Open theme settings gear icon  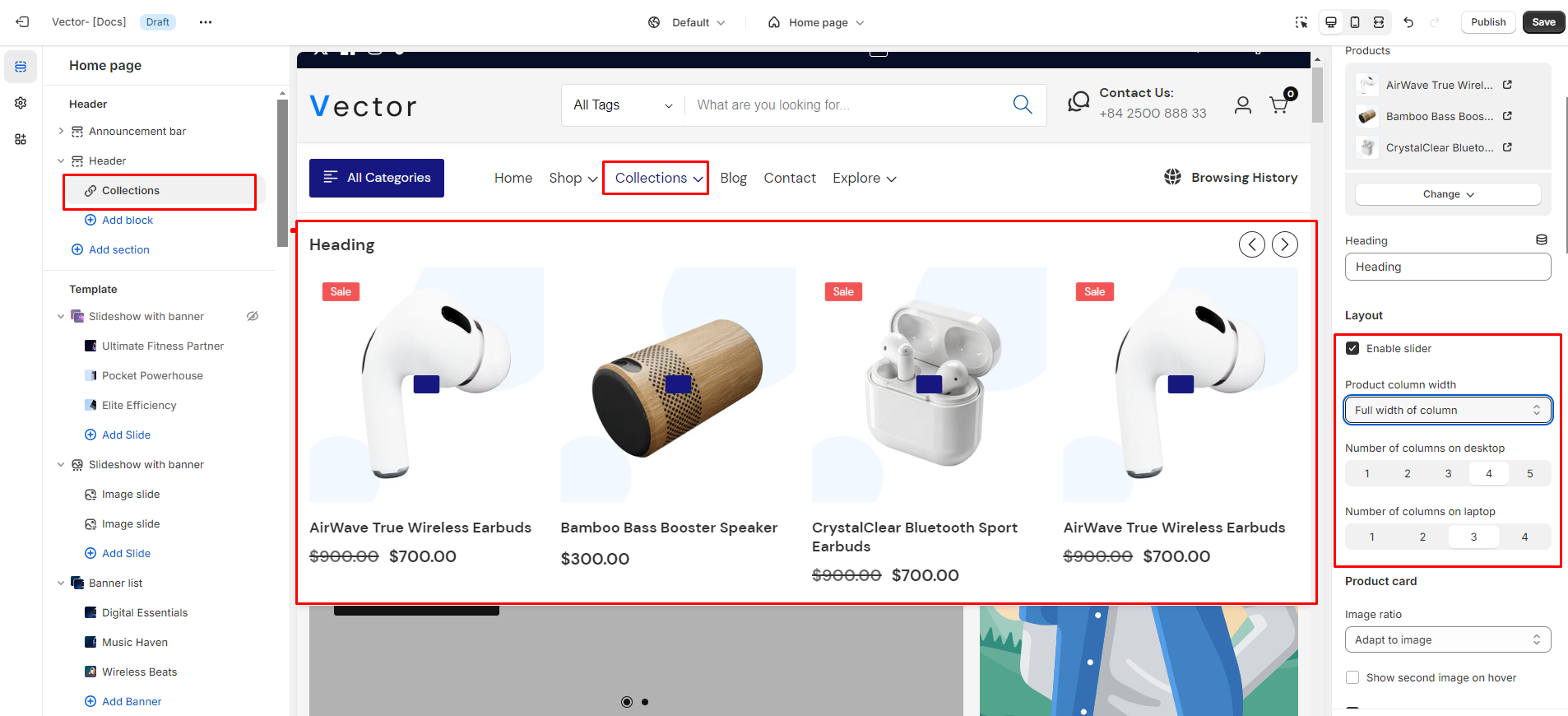pyautogui.click(x=21, y=103)
